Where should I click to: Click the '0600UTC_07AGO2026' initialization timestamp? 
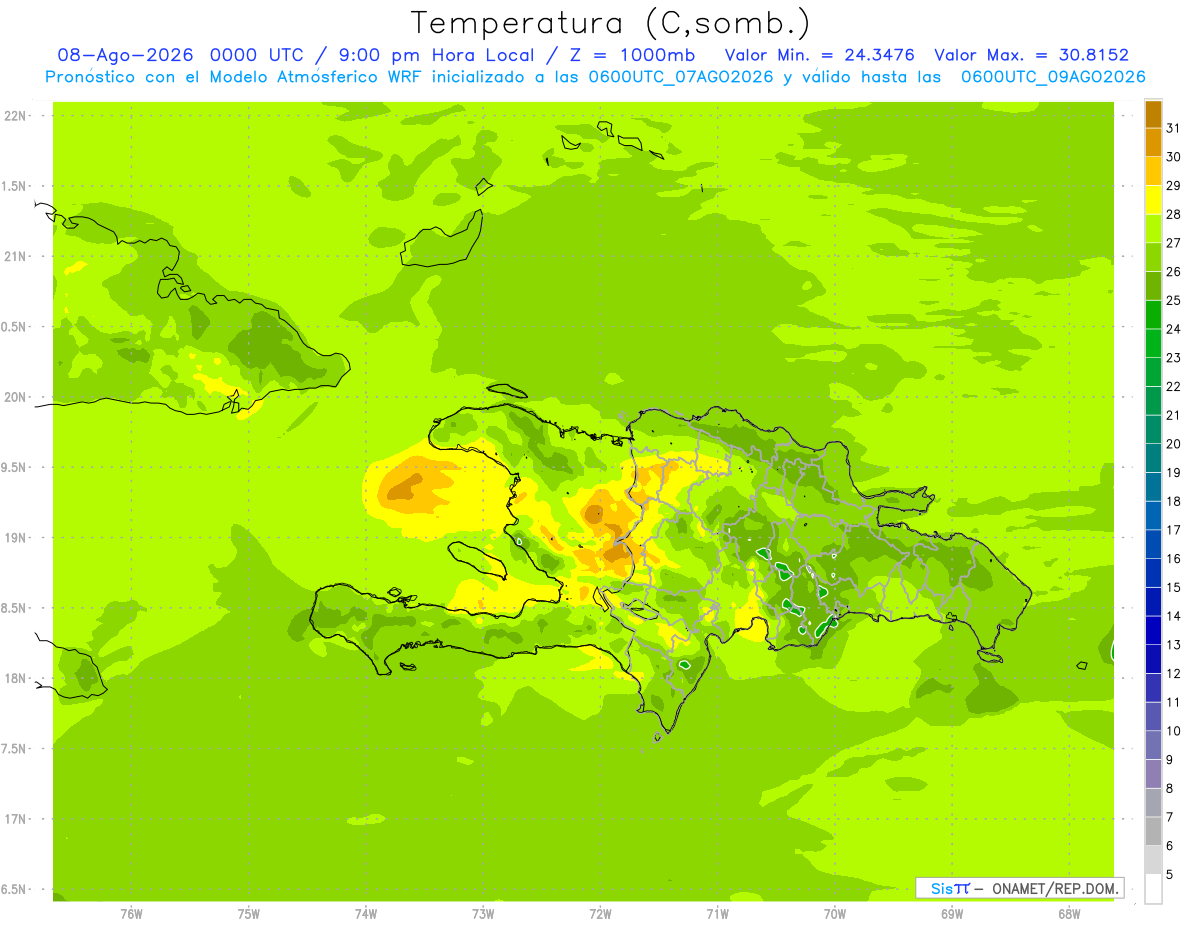point(679,77)
